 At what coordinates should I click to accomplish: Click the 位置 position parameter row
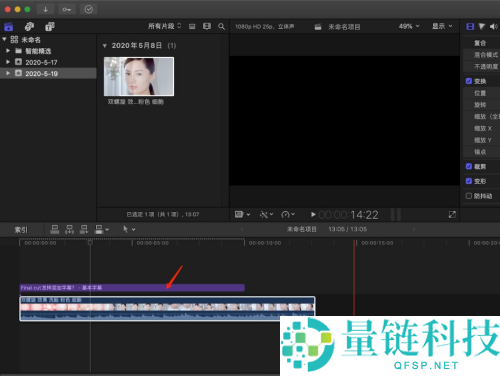(482, 93)
